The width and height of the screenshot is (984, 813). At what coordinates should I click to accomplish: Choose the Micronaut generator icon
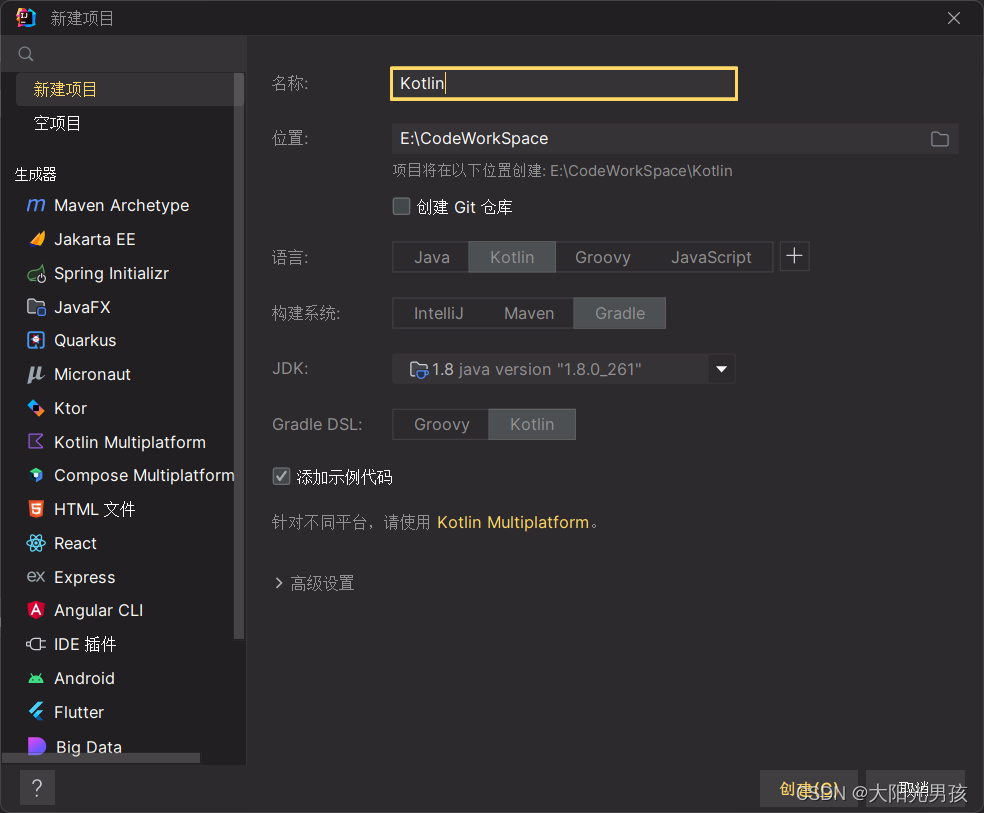[x=36, y=375]
